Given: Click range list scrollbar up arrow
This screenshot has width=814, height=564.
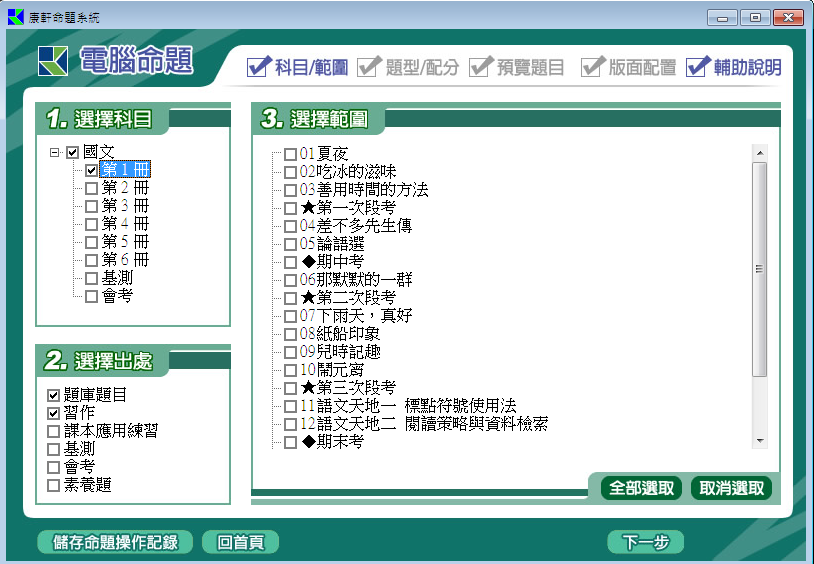Looking at the screenshot, I should tap(759, 153).
